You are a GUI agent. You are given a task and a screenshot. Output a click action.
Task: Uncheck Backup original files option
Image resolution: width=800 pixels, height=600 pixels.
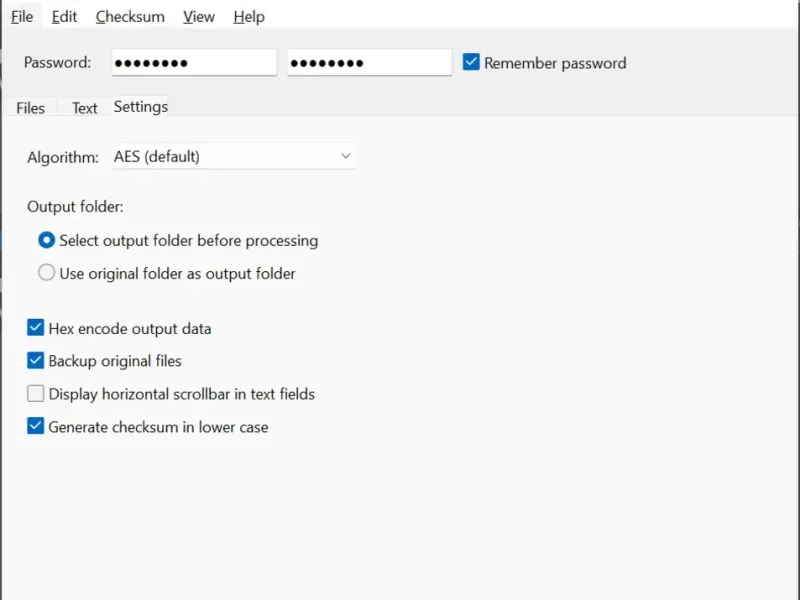36,361
